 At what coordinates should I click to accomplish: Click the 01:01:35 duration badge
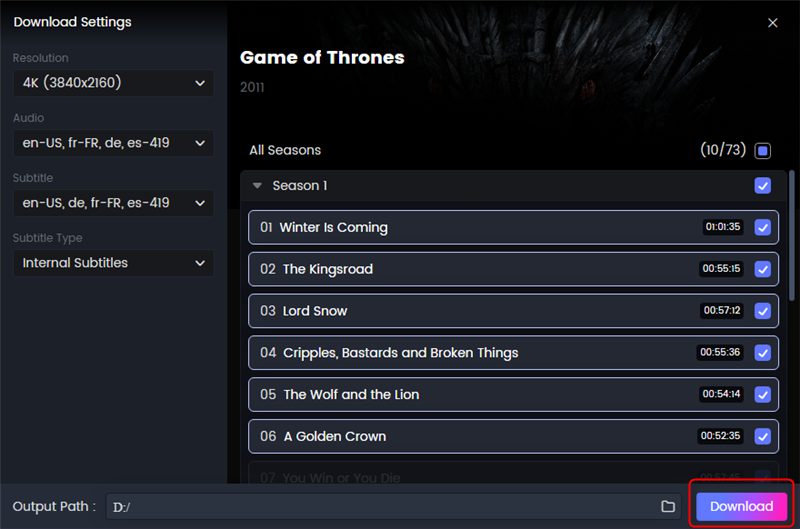(722, 226)
